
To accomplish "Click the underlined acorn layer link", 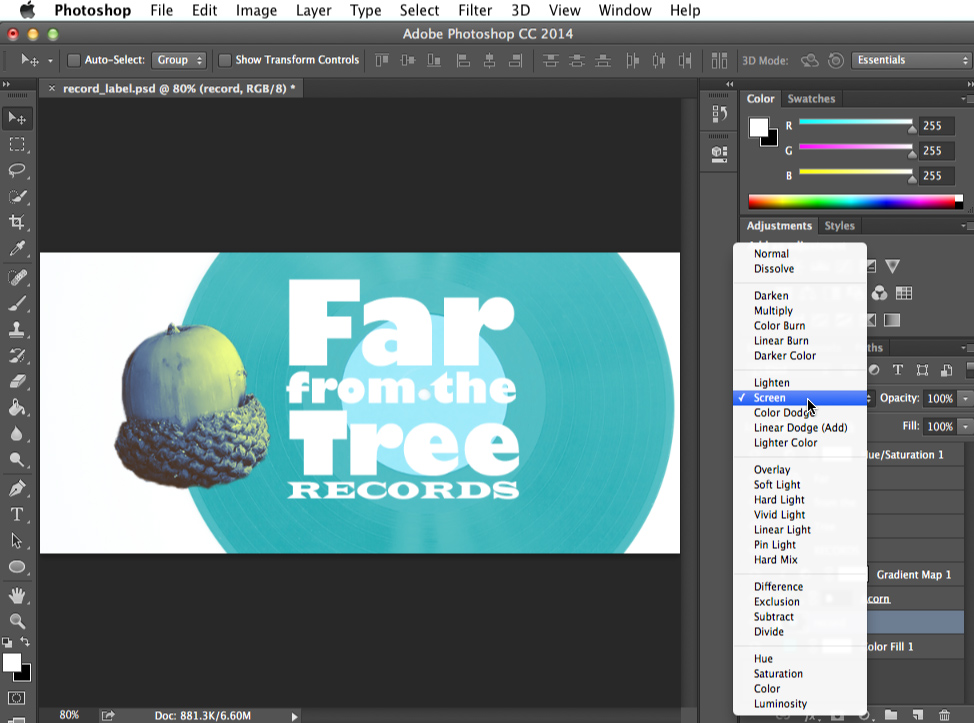I will (877, 598).
